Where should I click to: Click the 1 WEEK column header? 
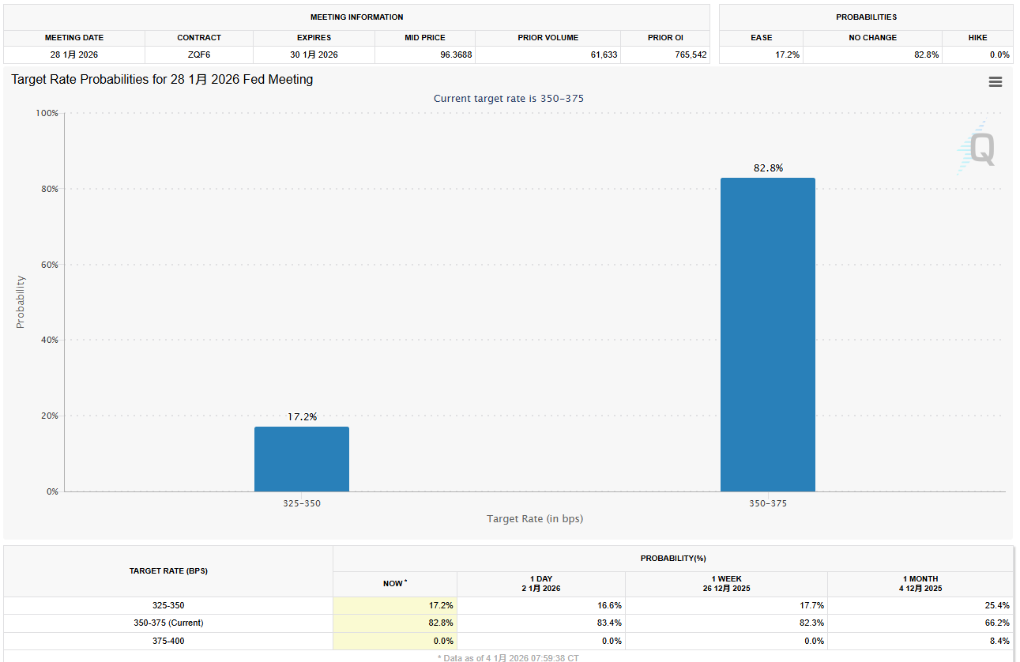click(x=726, y=583)
